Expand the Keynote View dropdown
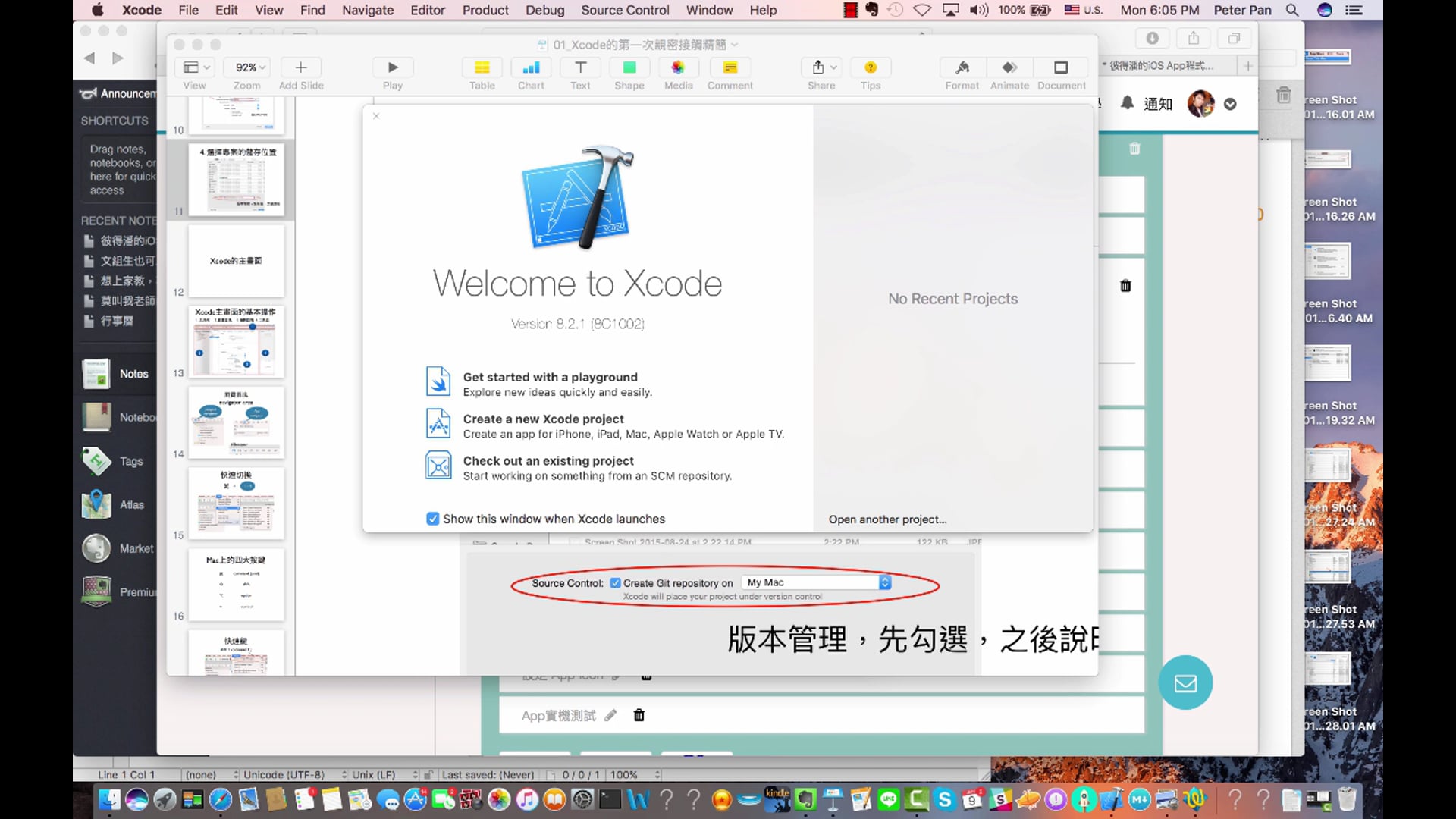1456x819 pixels. 196,67
